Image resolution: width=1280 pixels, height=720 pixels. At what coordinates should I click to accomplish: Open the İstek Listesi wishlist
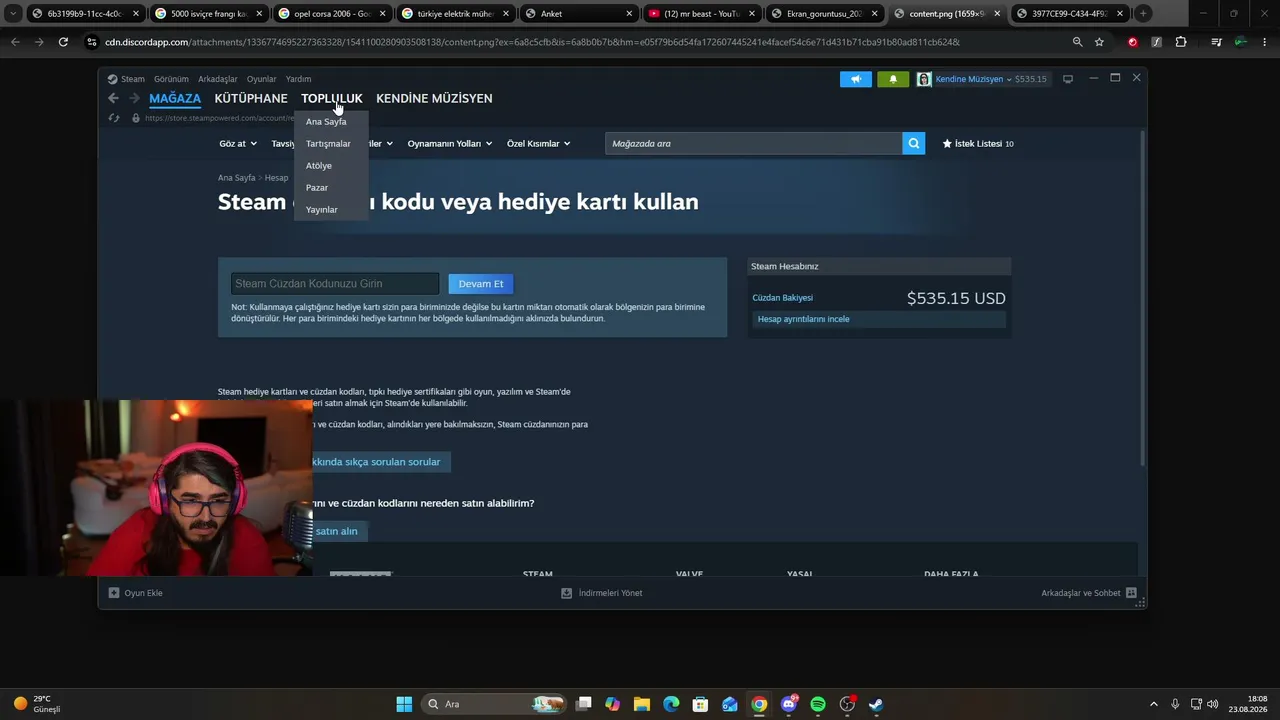coord(978,144)
